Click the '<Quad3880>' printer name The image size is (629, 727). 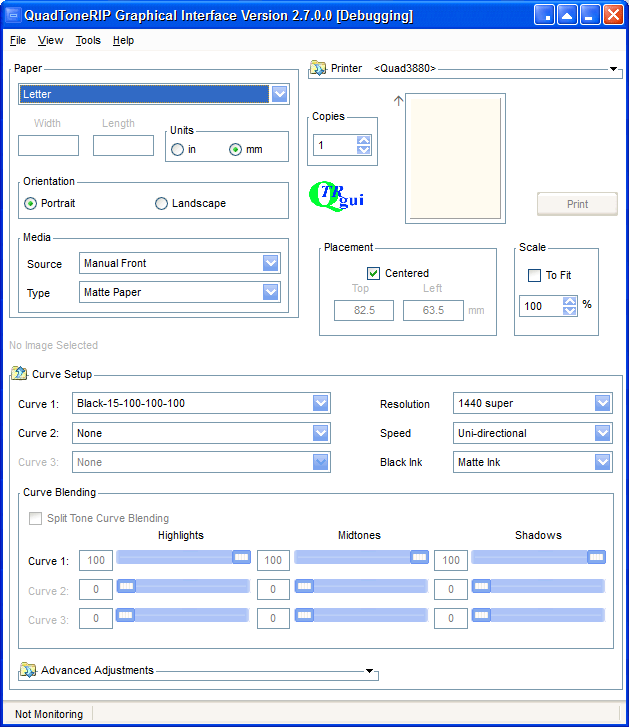[x=405, y=69]
